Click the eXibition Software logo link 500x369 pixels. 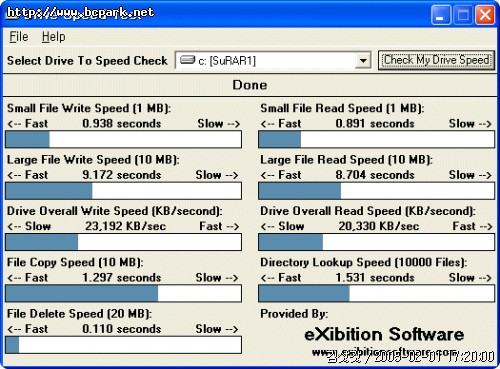(384, 334)
